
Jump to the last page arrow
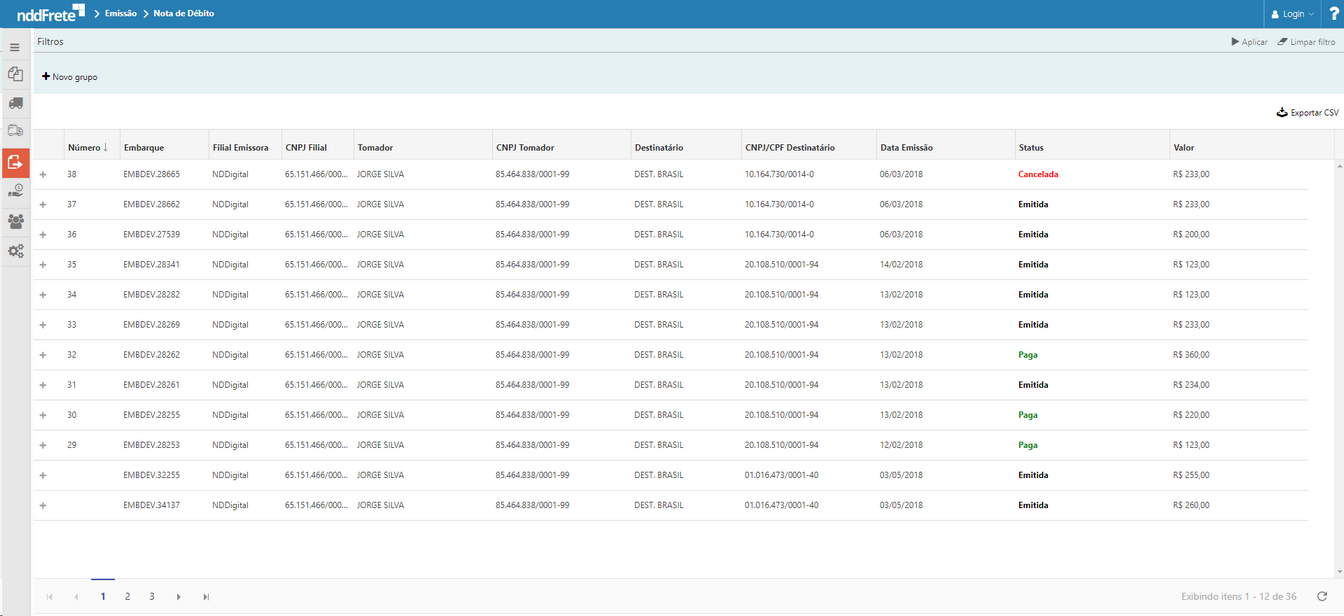point(206,597)
